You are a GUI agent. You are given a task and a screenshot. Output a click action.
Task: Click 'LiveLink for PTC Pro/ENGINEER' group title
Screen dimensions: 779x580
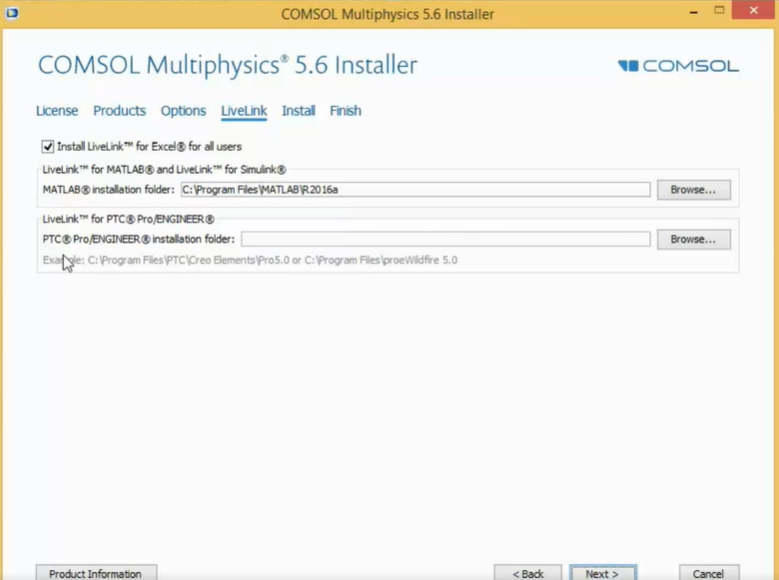(128, 219)
